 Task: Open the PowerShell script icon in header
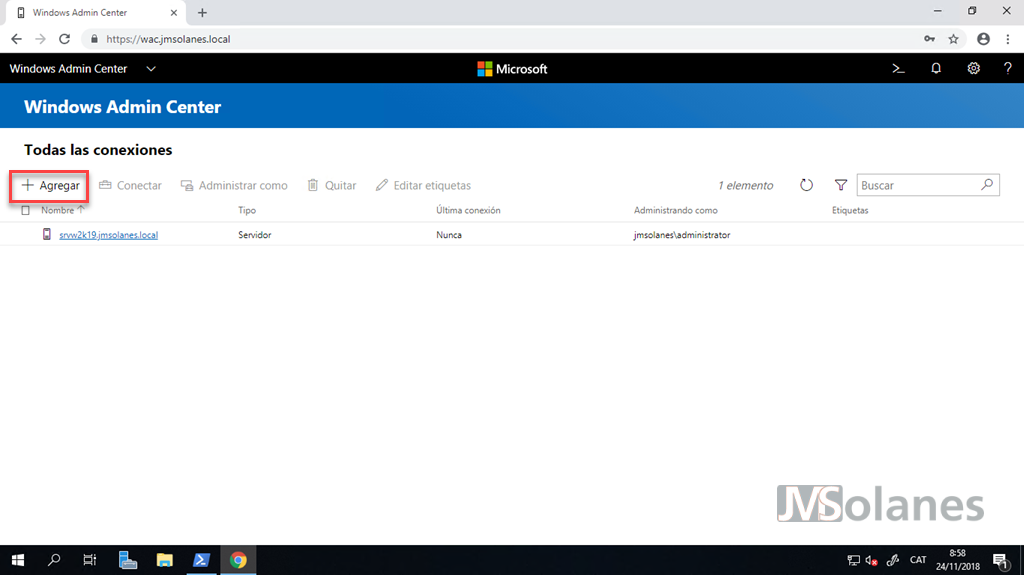tap(898, 69)
